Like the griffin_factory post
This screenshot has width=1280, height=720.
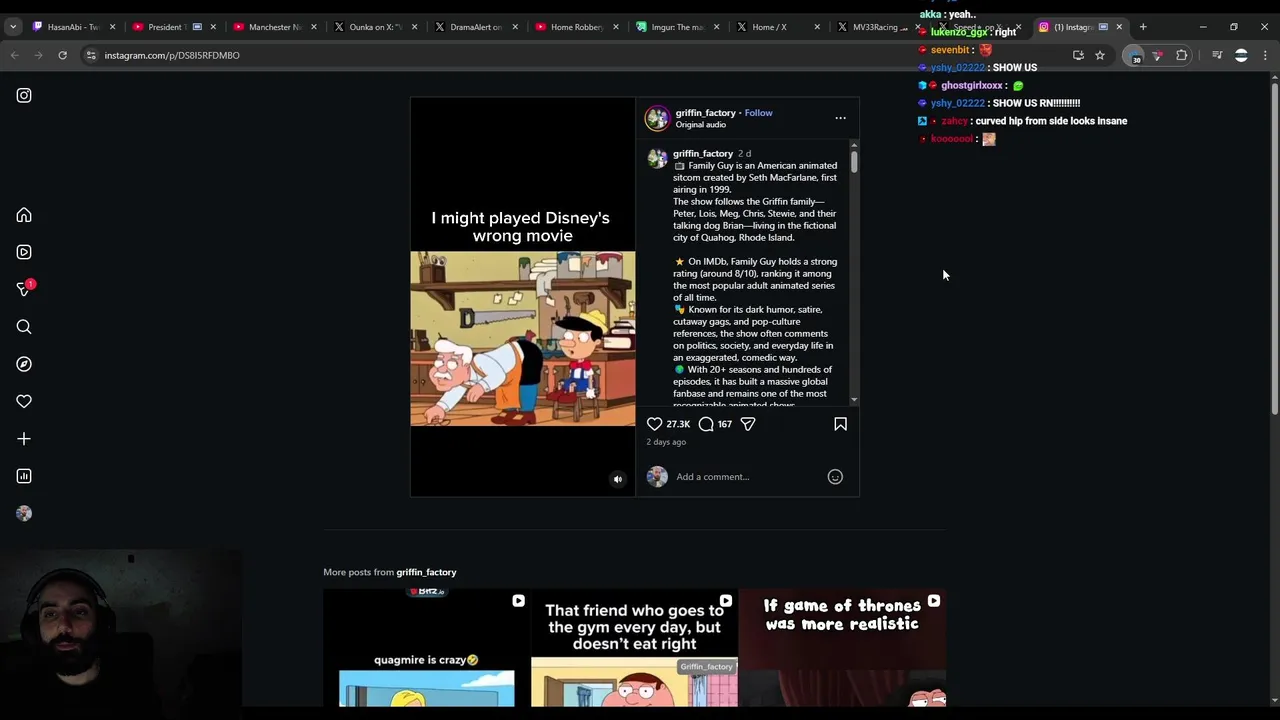654,424
